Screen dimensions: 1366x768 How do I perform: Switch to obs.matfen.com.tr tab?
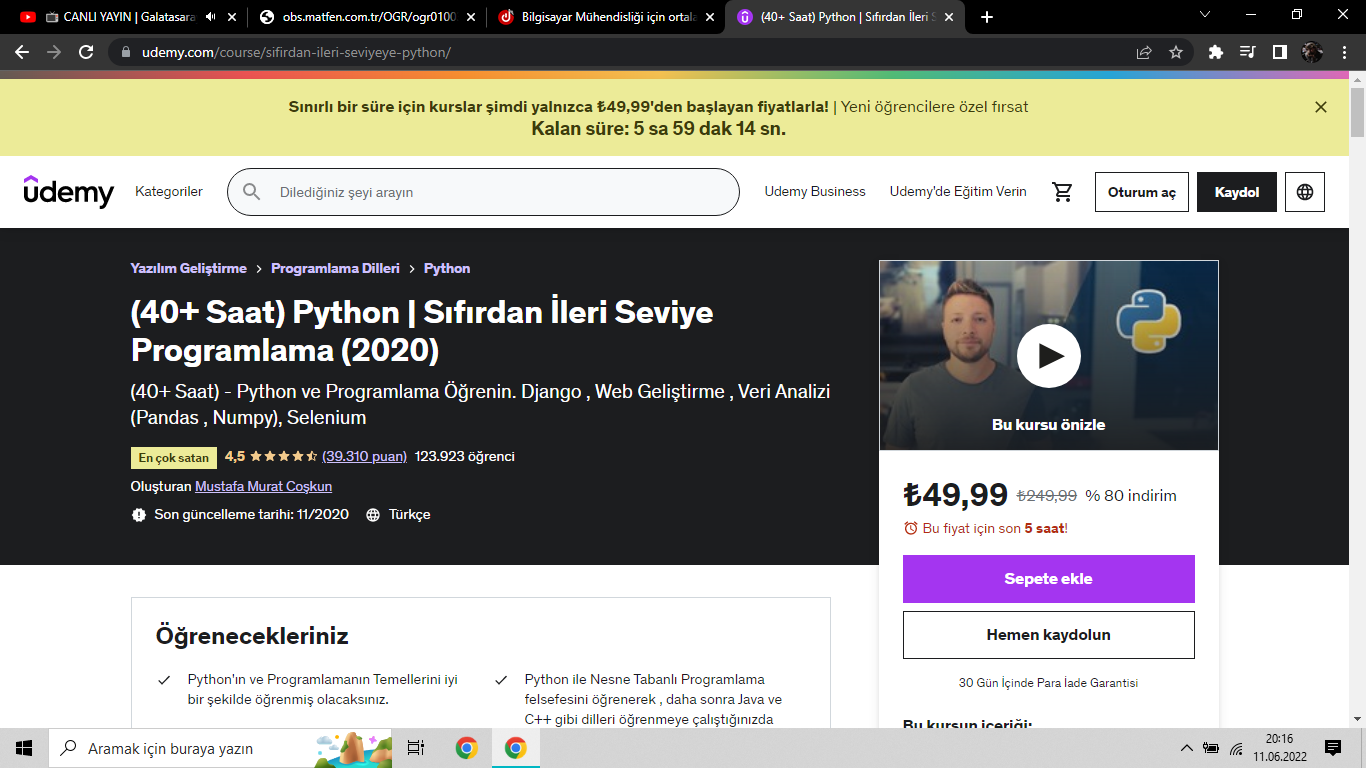367,17
